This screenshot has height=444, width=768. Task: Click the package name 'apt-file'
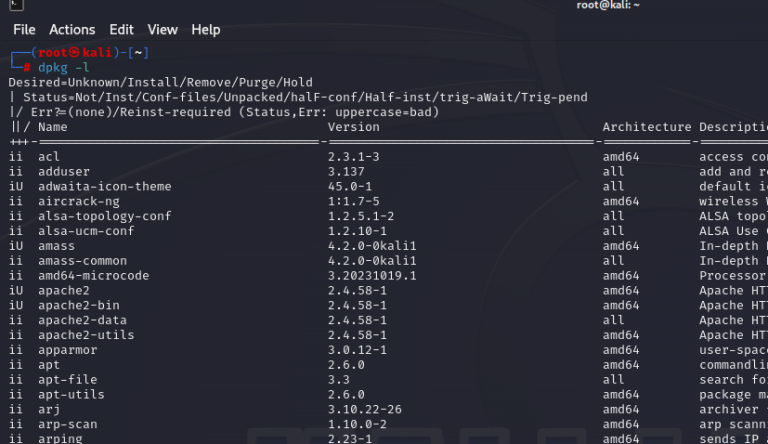pyautogui.click(x=68, y=380)
